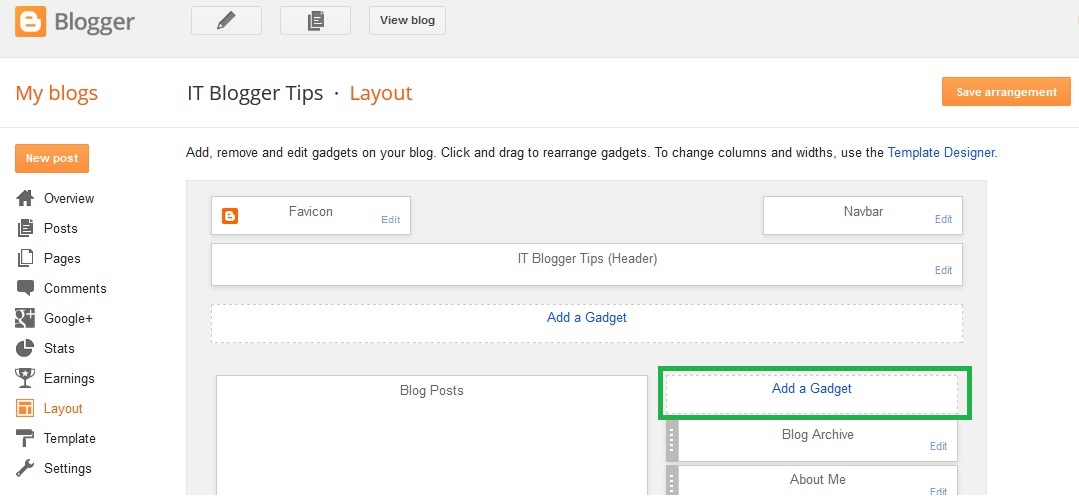1079x500 pixels.
Task: Edit the Favicon gadget
Action: point(390,220)
